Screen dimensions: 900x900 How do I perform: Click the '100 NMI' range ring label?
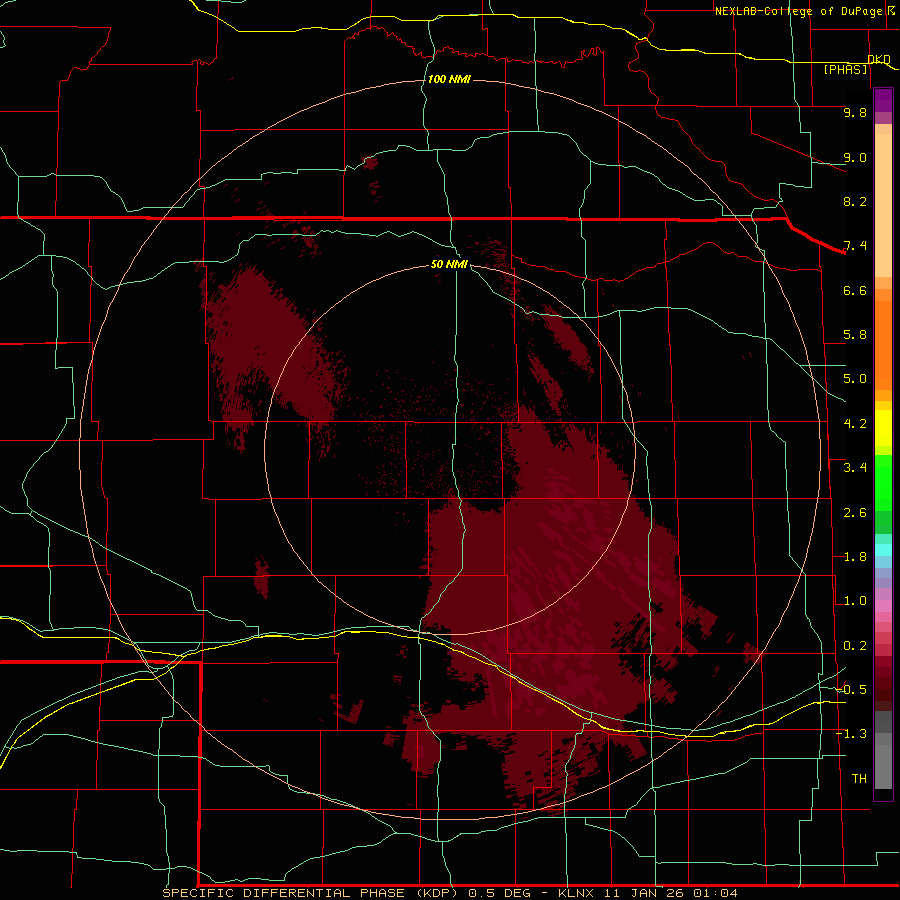[x=449, y=79]
